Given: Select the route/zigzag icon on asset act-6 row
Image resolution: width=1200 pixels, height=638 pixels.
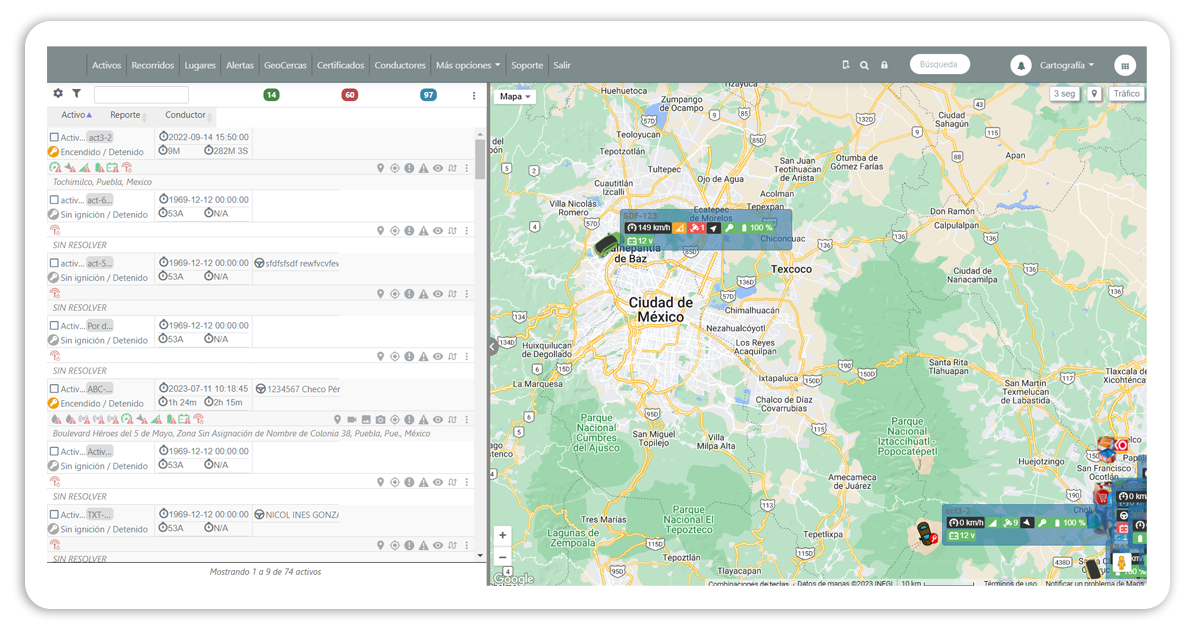Looking at the screenshot, I should (452, 230).
